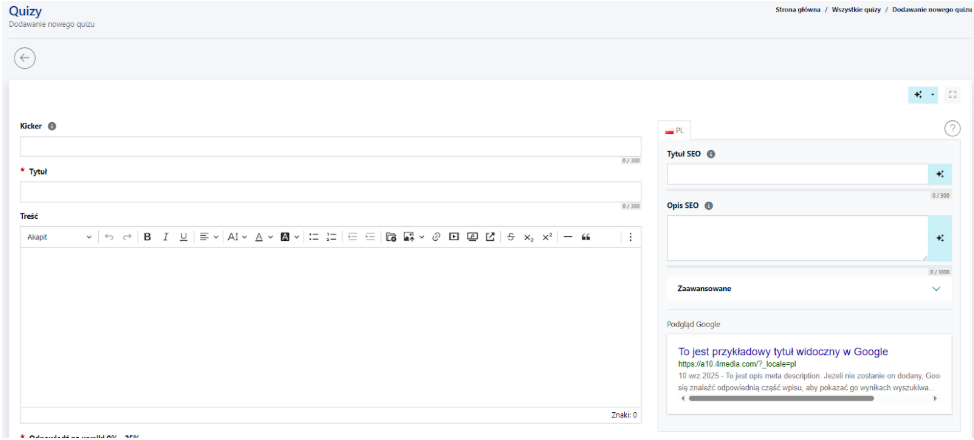Screen dimensions: 974x440
Task: Enter fullscreen mode for the form
Action: 952,95
